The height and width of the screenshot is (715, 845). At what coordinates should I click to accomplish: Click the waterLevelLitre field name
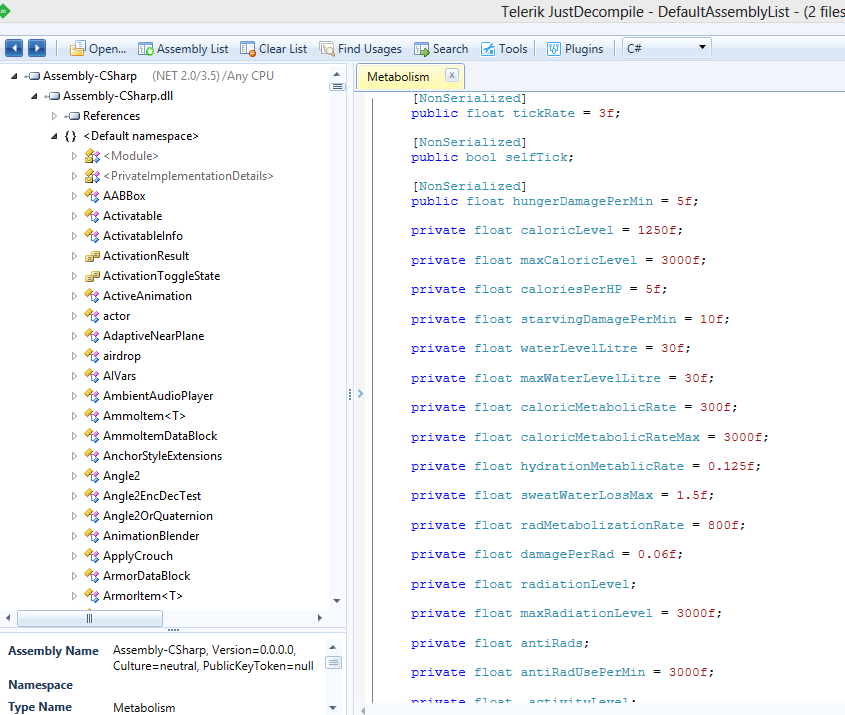click(579, 348)
